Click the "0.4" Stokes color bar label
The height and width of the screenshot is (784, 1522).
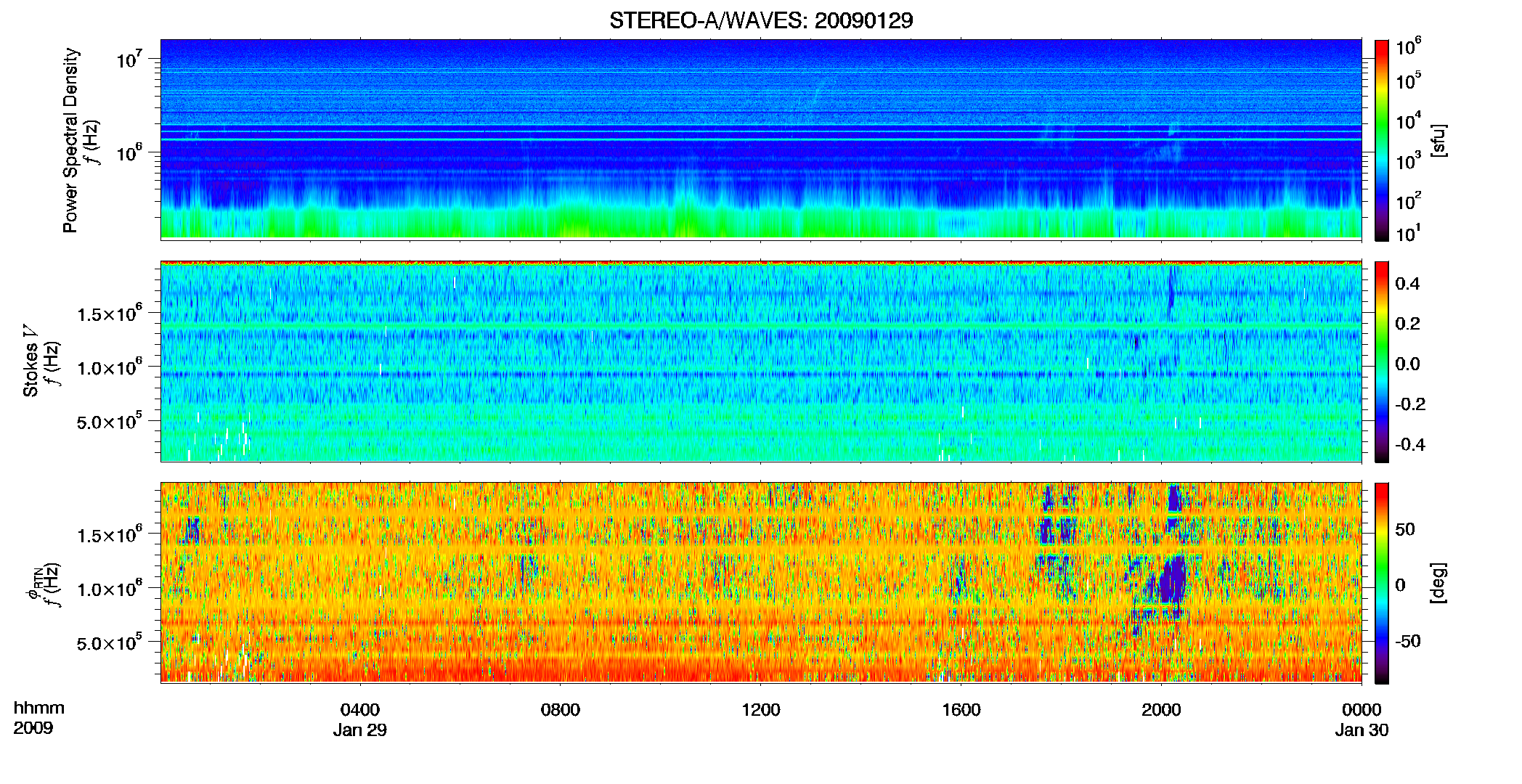pos(1408,284)
